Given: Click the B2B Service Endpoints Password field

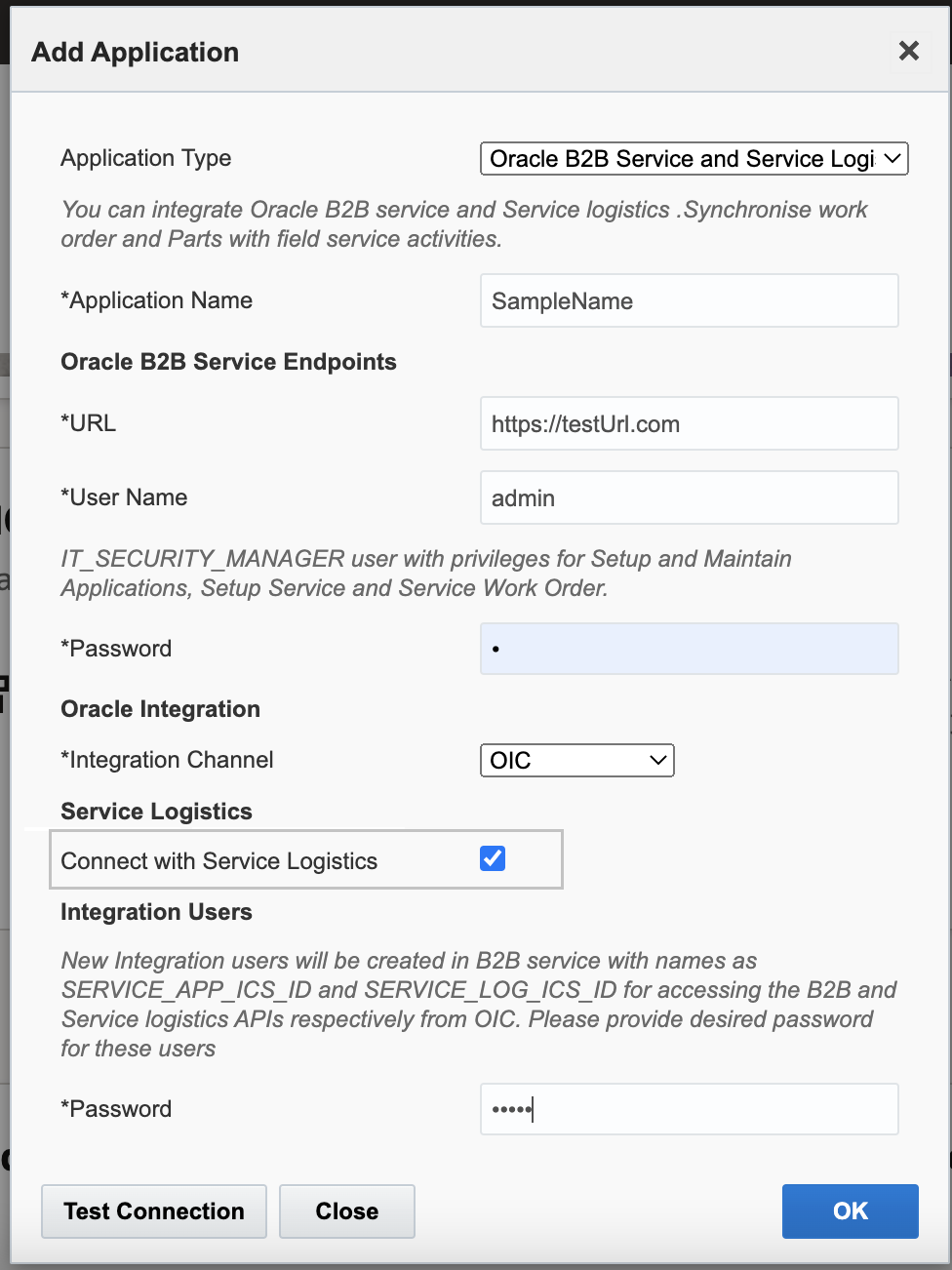Looking at the screenshot, I should (x=689, y=649).
